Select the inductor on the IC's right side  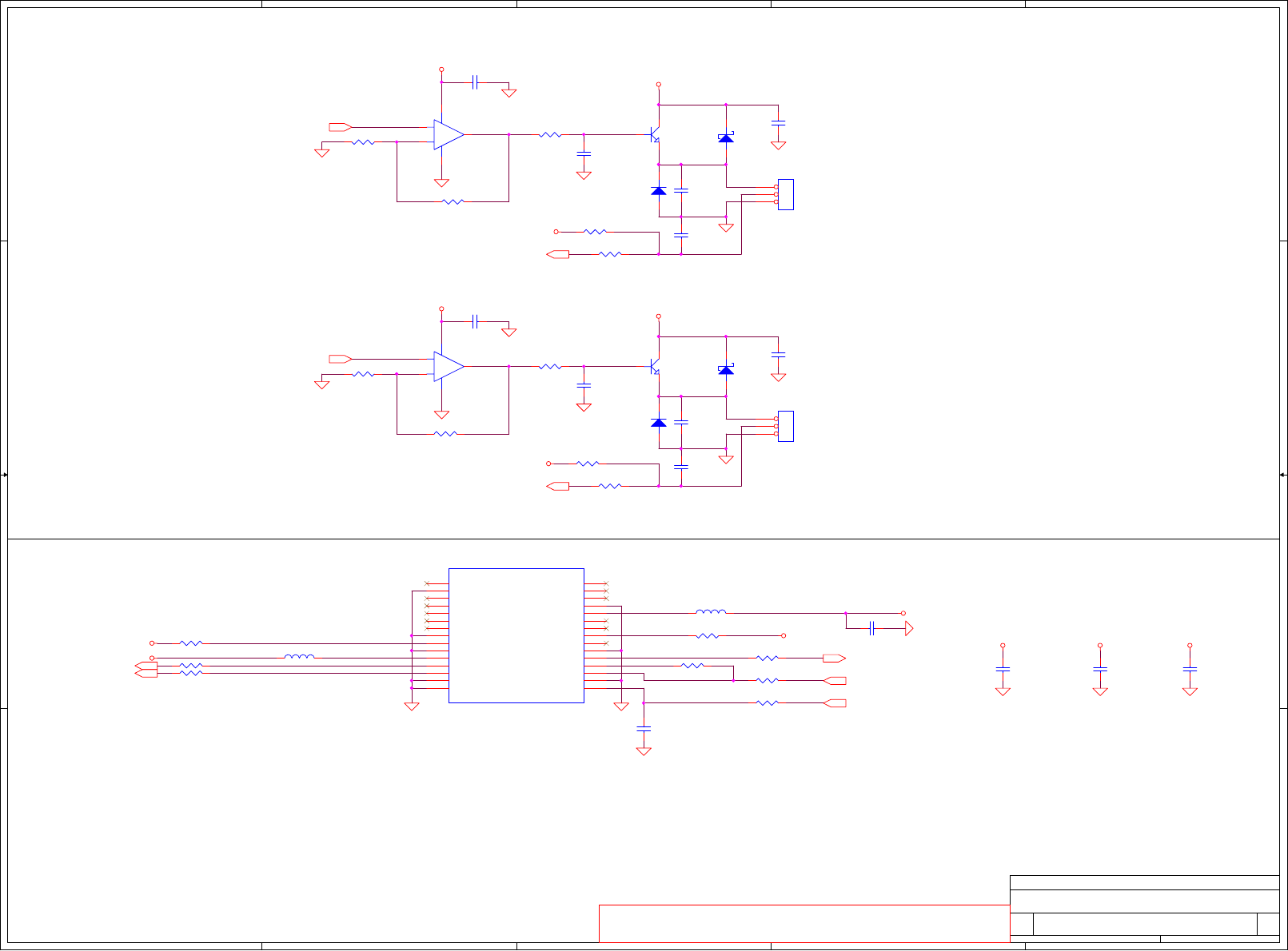tap(711, 612)
